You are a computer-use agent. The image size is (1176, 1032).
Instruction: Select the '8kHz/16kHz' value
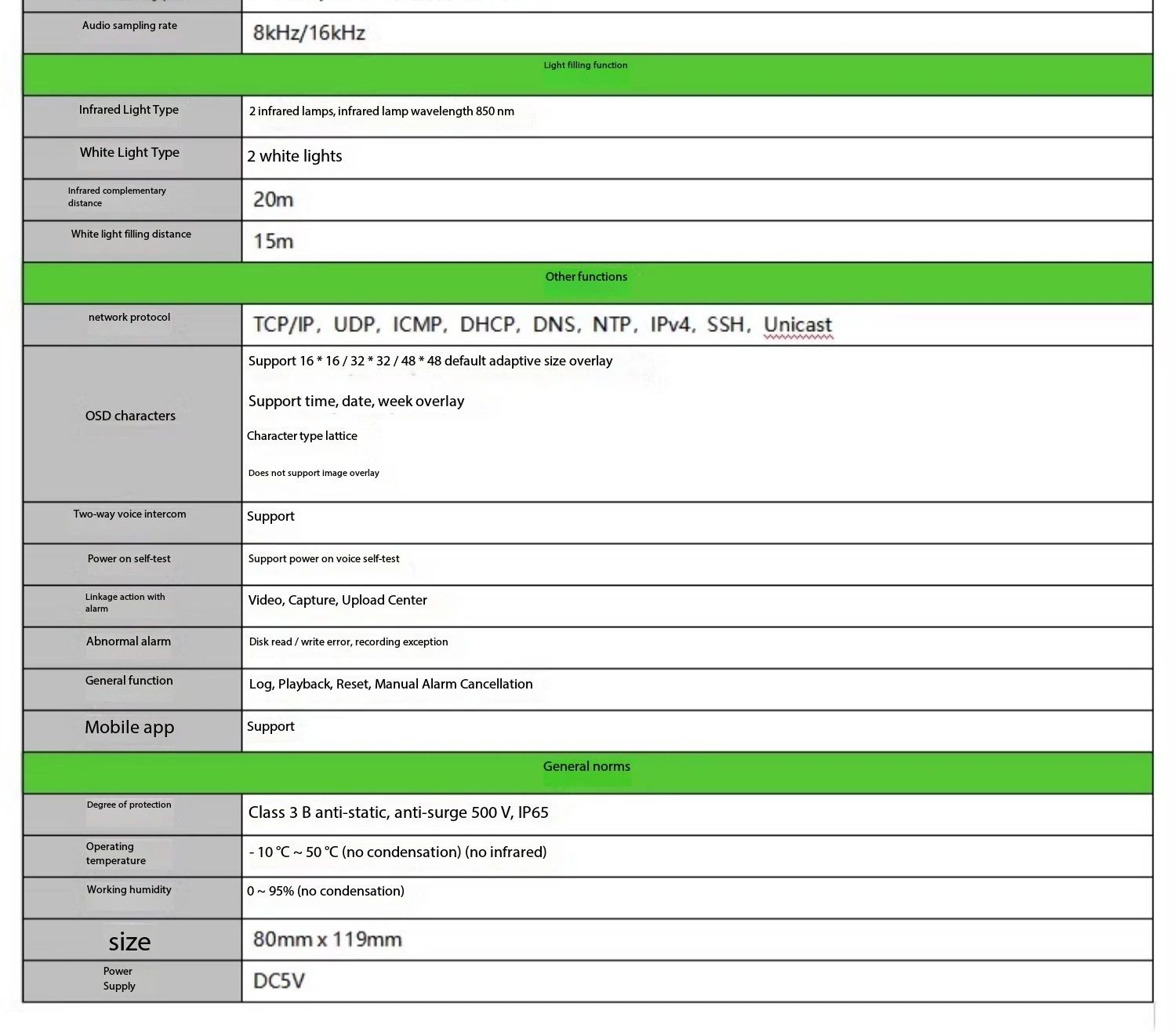pyautogui.click(x=309, y=33)
